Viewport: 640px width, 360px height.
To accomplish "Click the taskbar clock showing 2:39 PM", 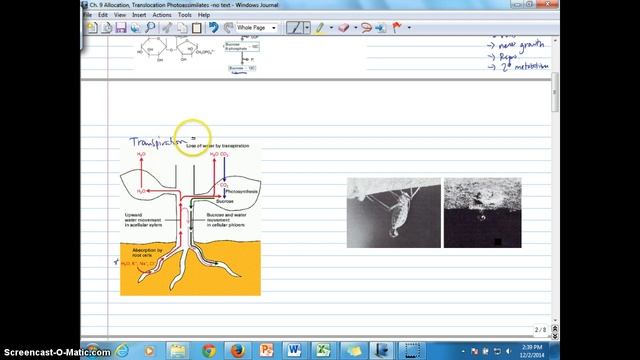I will coord(532,351).
